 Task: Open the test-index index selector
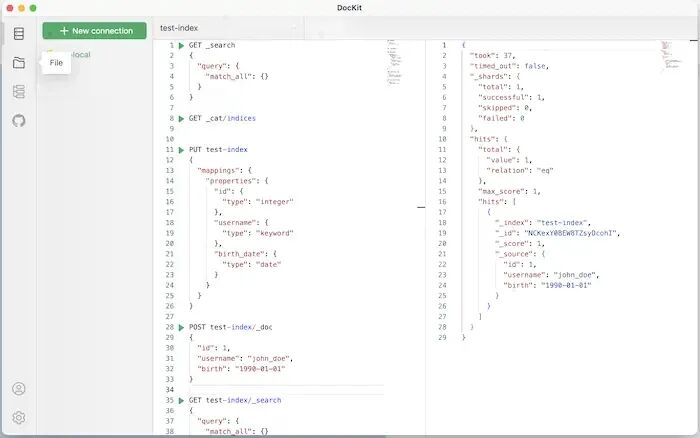pyautogui.click(x=228, y=28)
